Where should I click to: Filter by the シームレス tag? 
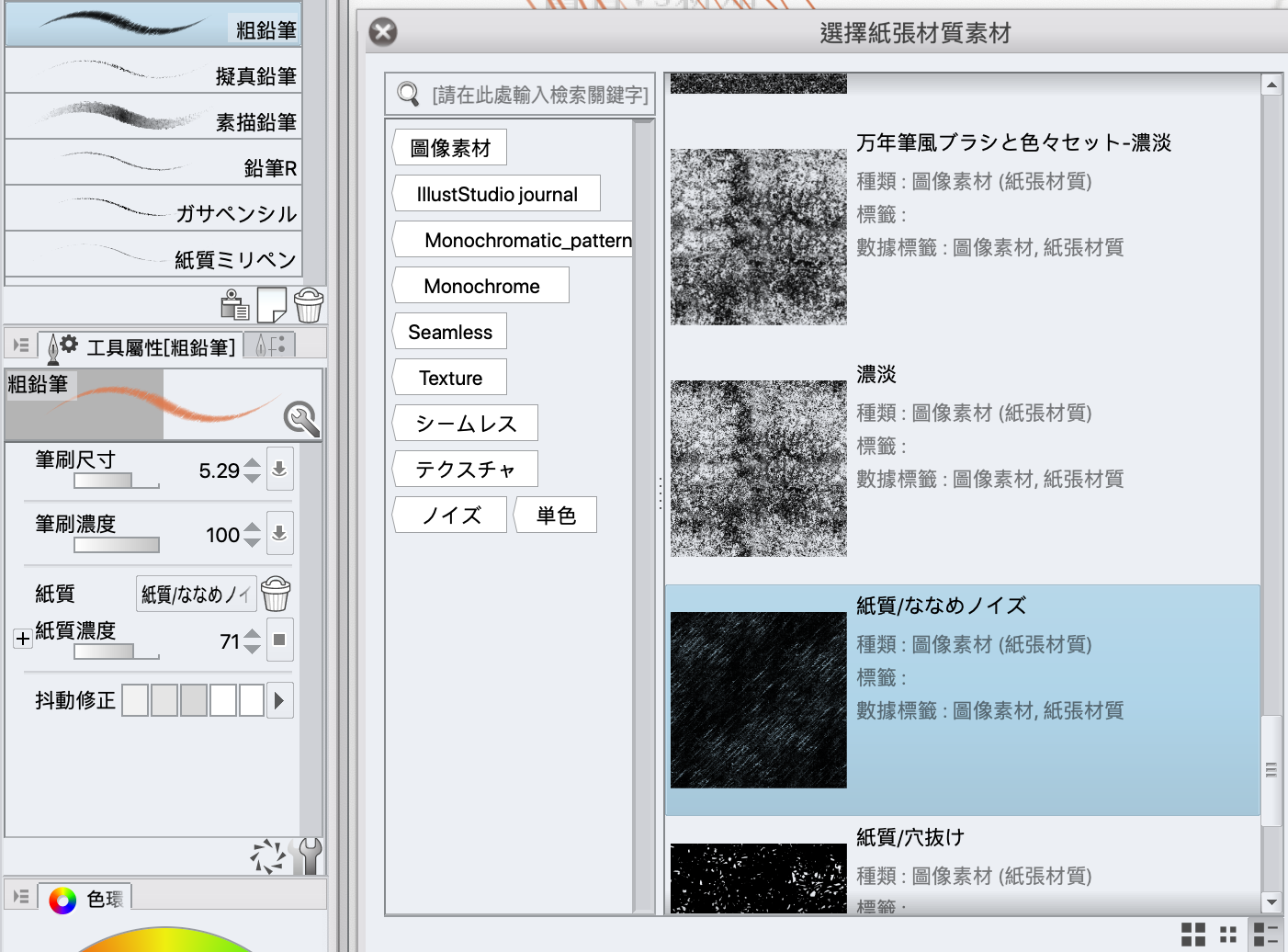pos(466,424)
